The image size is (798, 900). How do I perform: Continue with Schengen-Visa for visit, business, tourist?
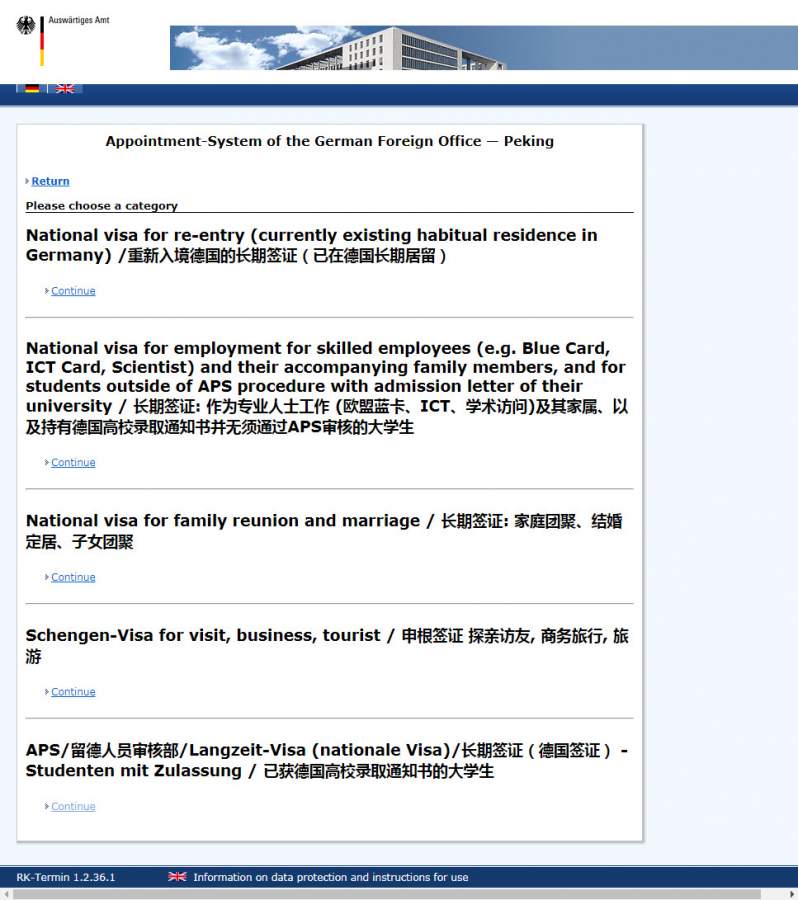(x=73, y=692)
